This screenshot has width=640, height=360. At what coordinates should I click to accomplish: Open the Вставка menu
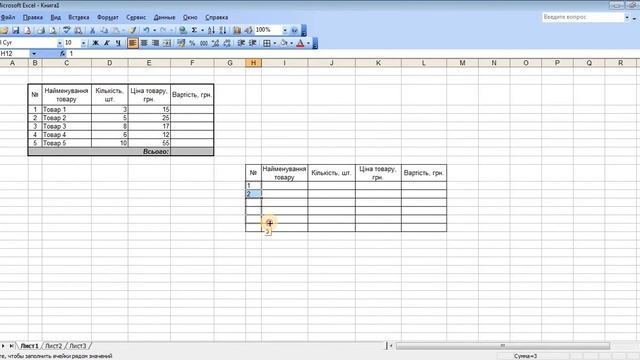pyautogui.click(x=79, y=18)
